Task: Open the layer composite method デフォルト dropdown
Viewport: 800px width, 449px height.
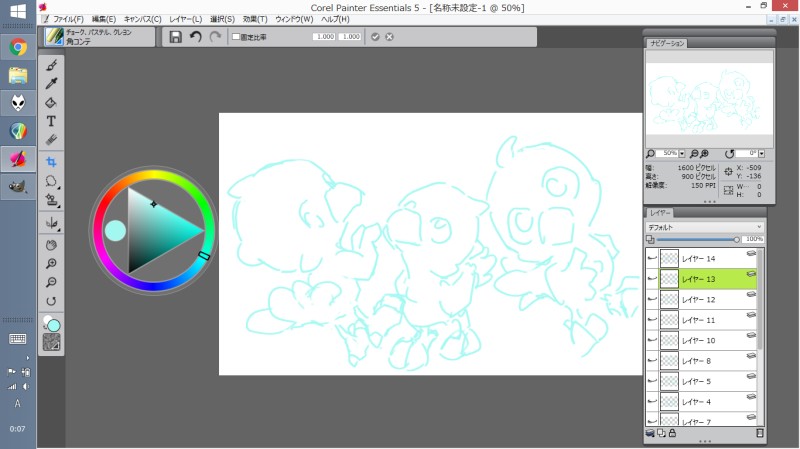Action: (x=705, y=227)
